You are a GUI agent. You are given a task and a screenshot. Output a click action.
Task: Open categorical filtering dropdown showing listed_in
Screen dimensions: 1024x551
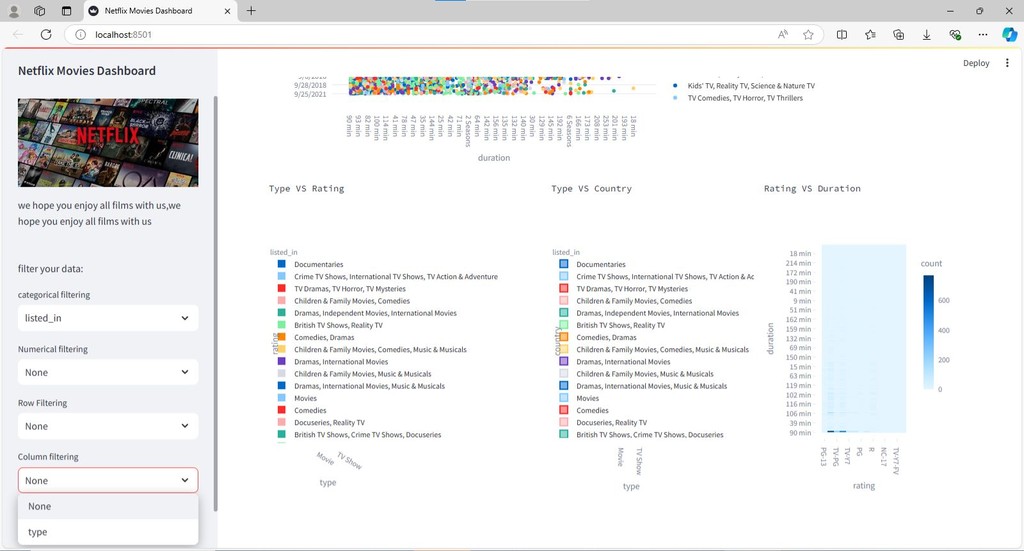pos(108,318)
